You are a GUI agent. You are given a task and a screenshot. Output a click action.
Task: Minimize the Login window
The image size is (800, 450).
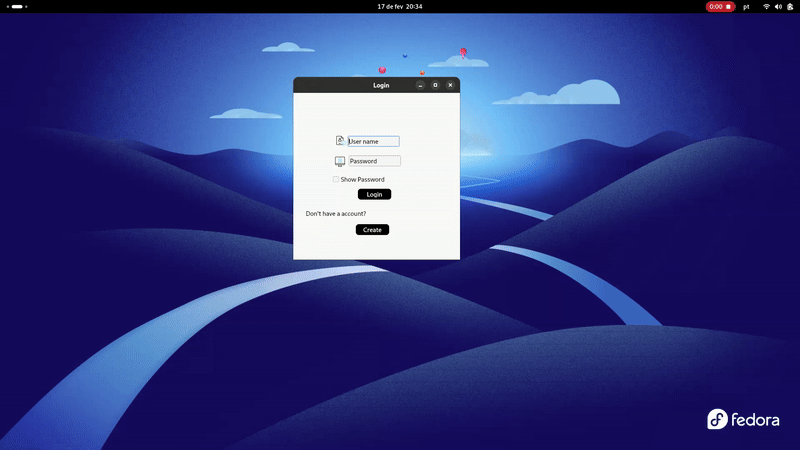coord(420,85)
